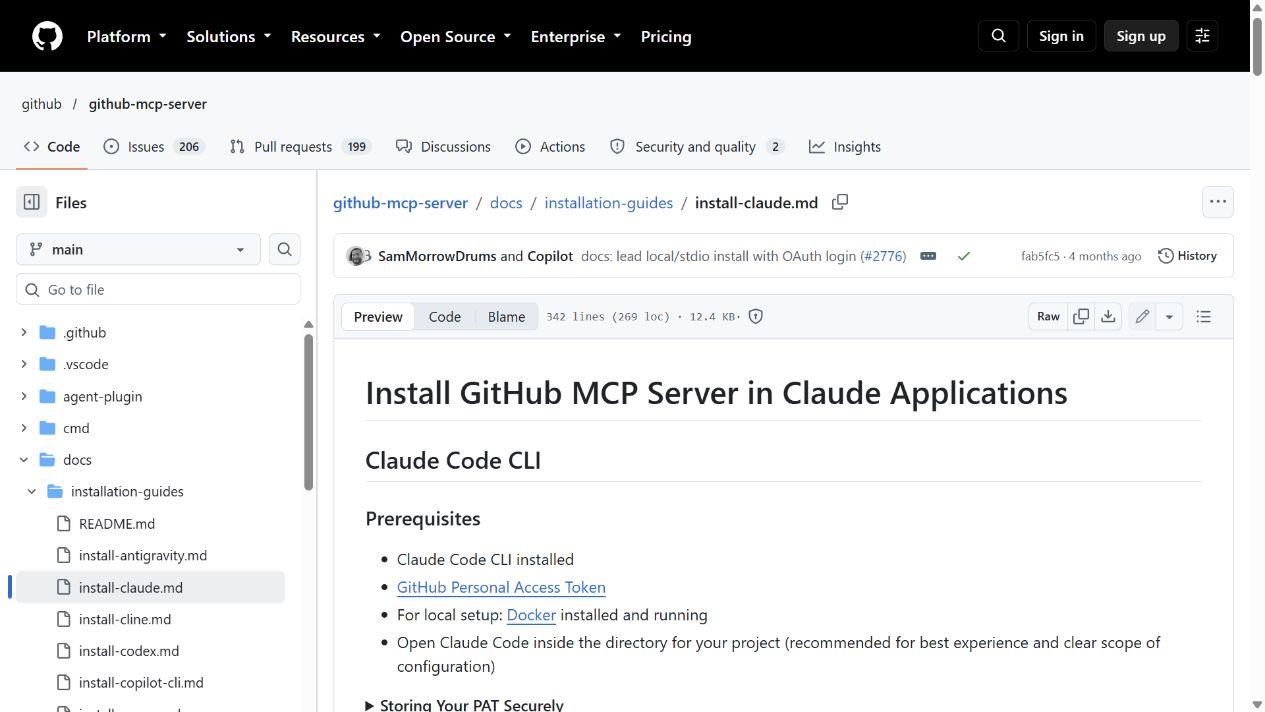
Task: Open the Raw file view
Action: tap(1048, 316)
